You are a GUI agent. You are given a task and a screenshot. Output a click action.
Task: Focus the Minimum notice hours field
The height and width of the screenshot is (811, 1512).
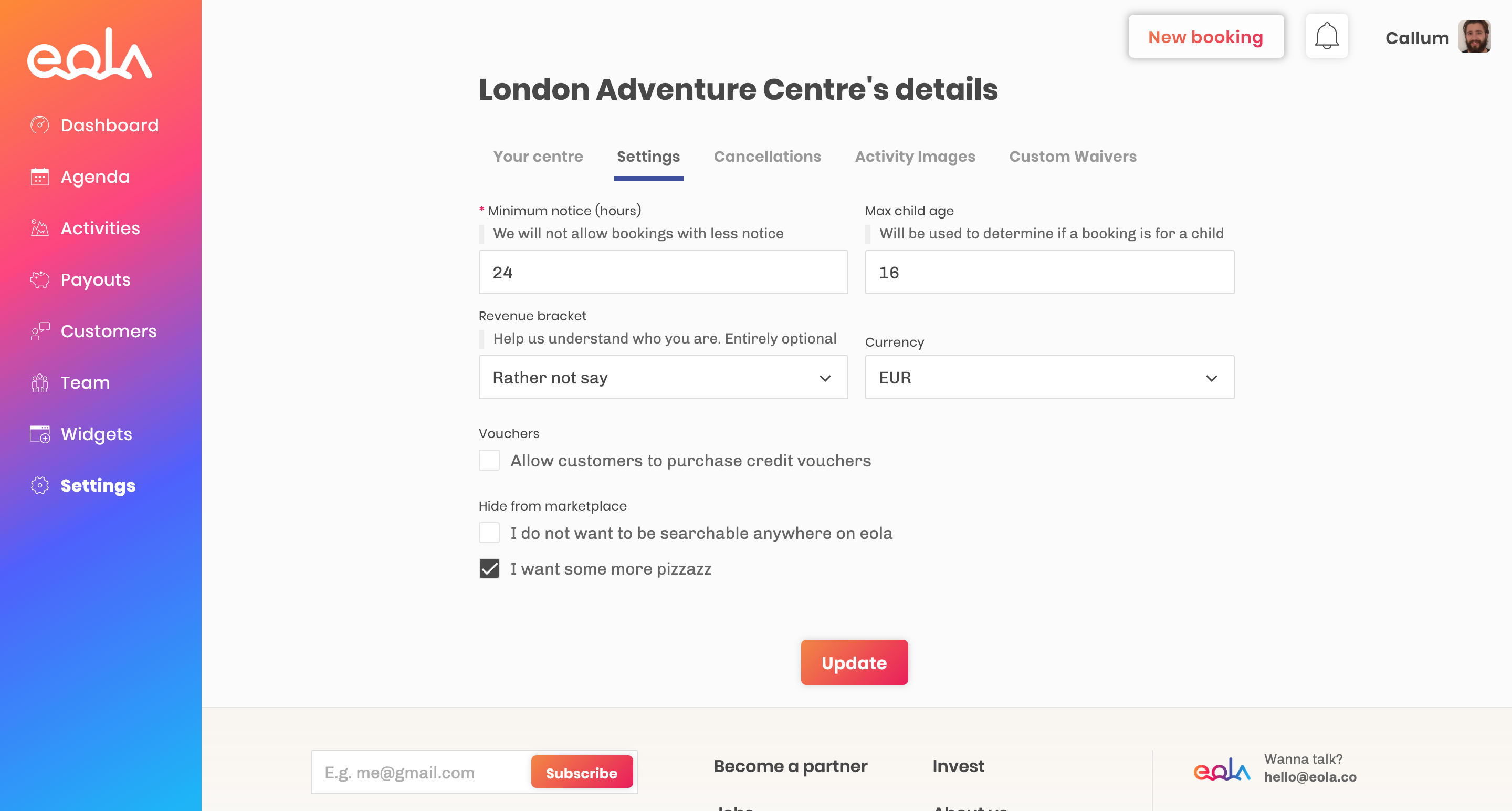(x=663, y=273)
